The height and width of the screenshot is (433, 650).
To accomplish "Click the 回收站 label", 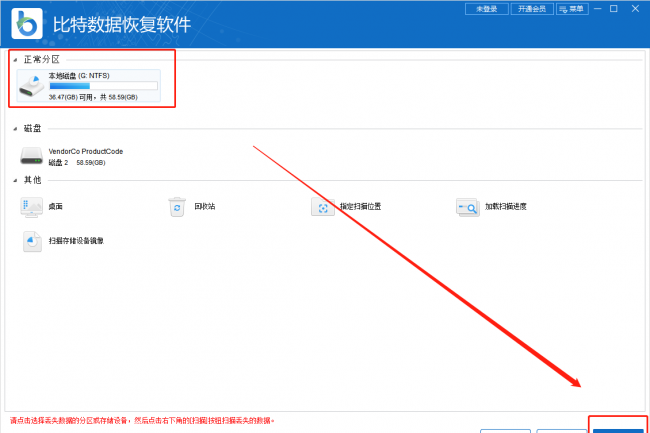I will tap(205, 206).
